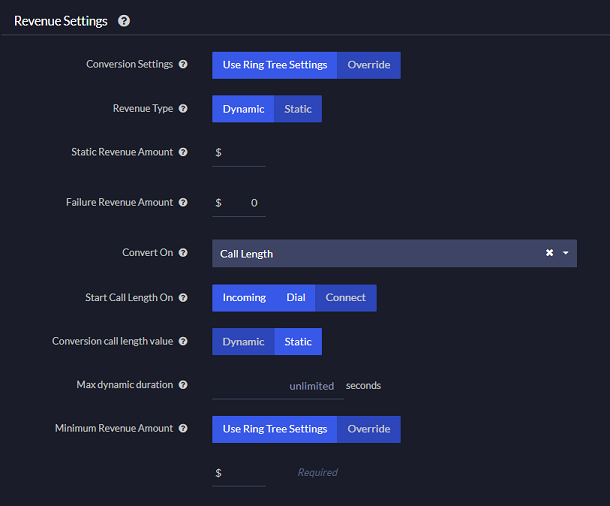Select Use Ring Tree Settings for Minimum Revenue

(275, 429)
